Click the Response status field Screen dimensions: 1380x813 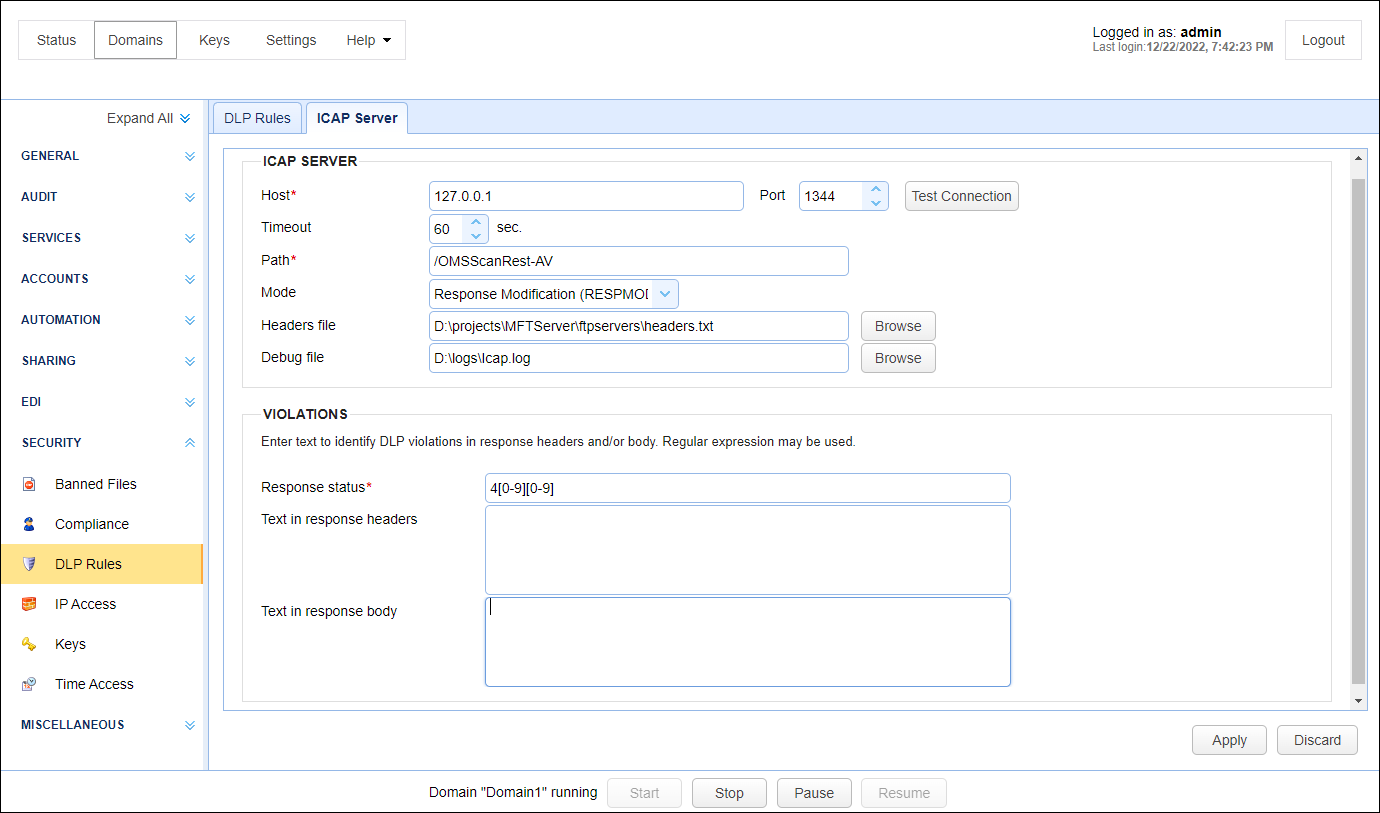[x=747, y=488]
